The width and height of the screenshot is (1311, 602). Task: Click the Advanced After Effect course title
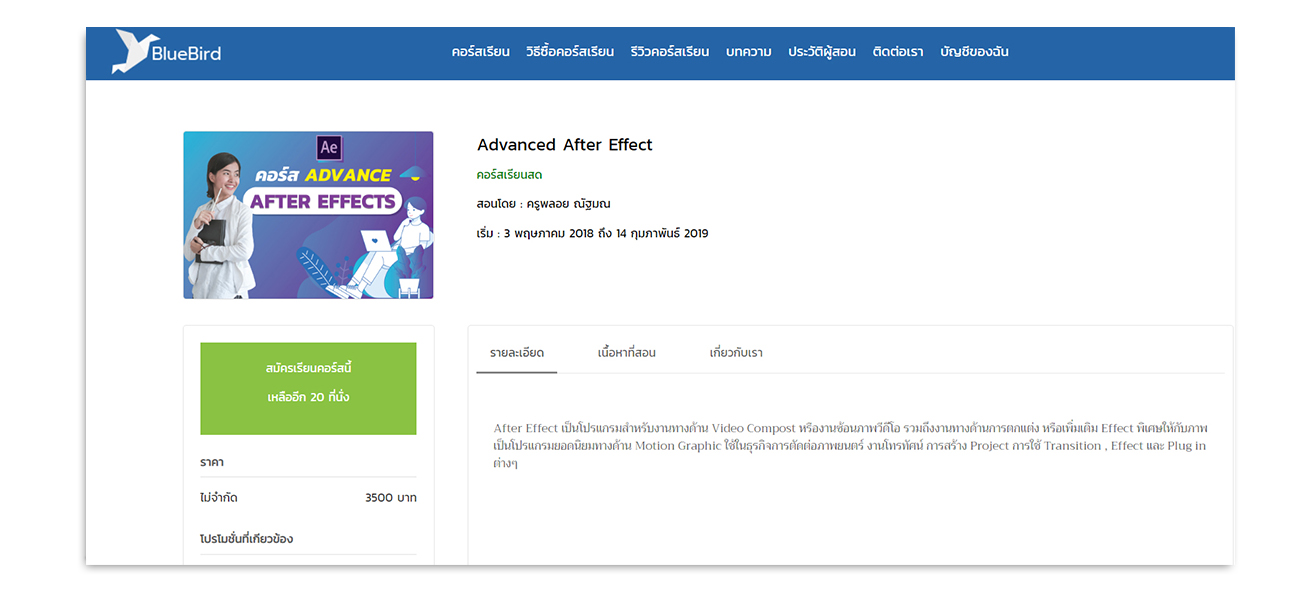point(565,145)
